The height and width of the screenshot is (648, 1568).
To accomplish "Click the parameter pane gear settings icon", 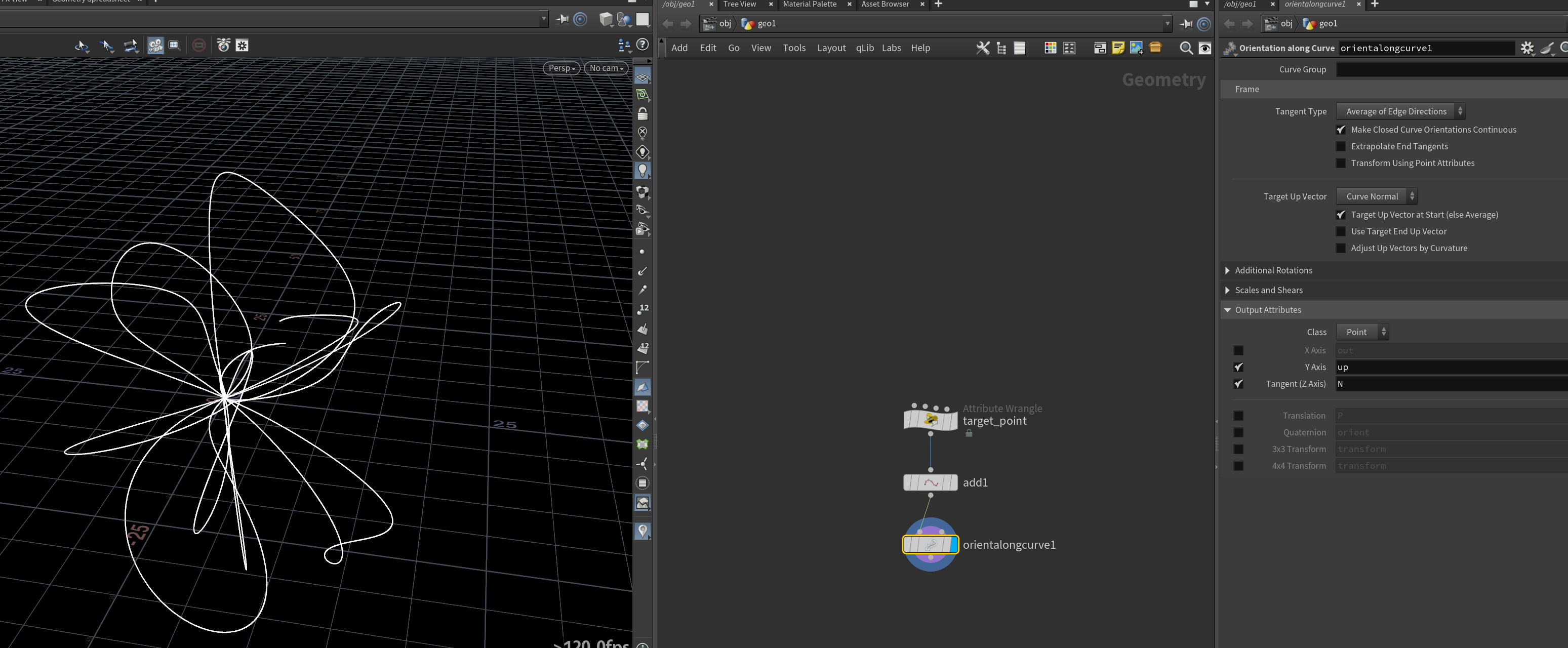I will click(x=1527, y=48).
